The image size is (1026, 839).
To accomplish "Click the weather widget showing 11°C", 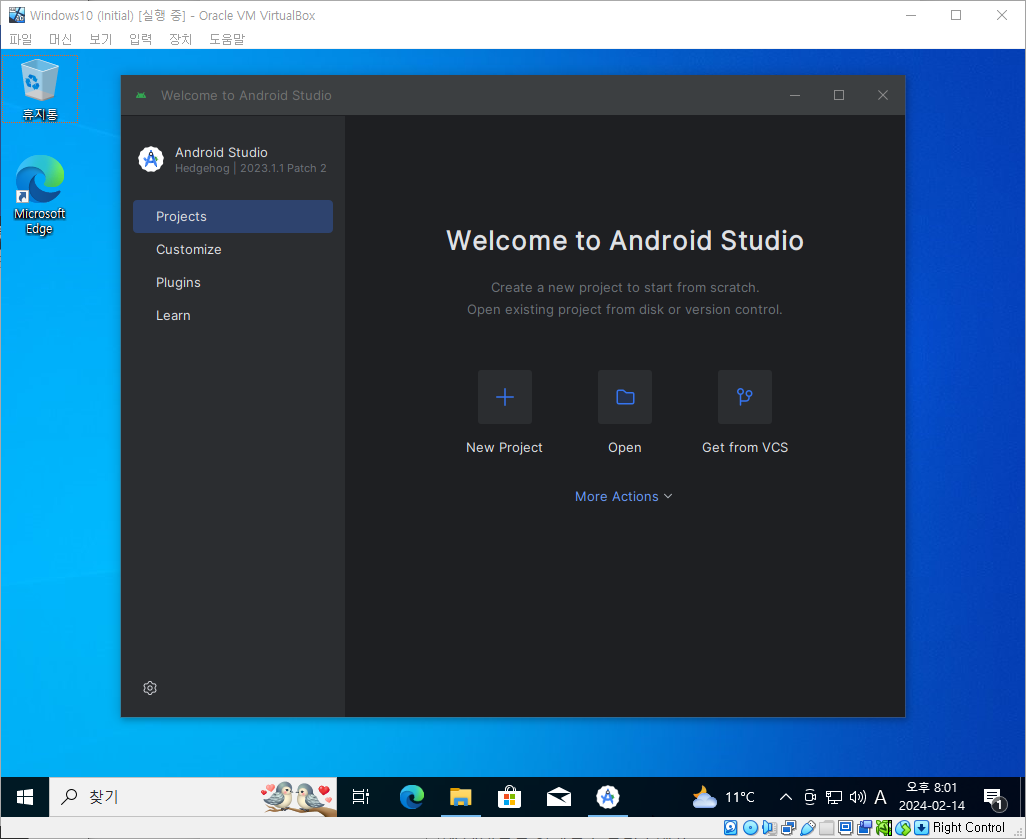I will pyautogui.click(x=723, y=796).
